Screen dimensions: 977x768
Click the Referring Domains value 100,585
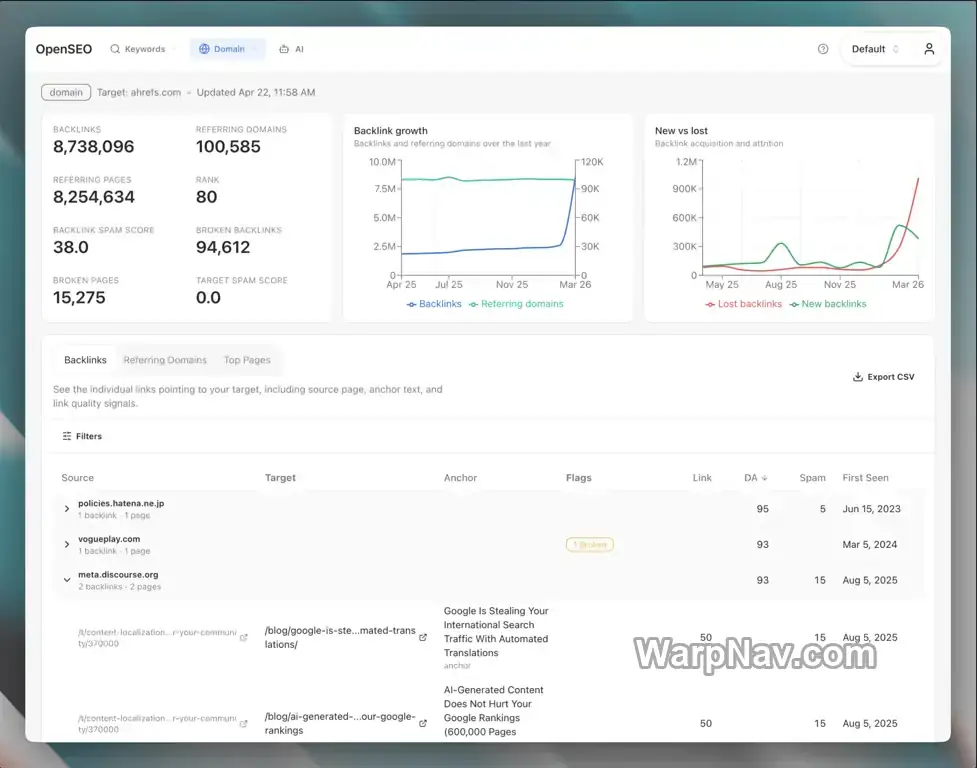(228, 147)
